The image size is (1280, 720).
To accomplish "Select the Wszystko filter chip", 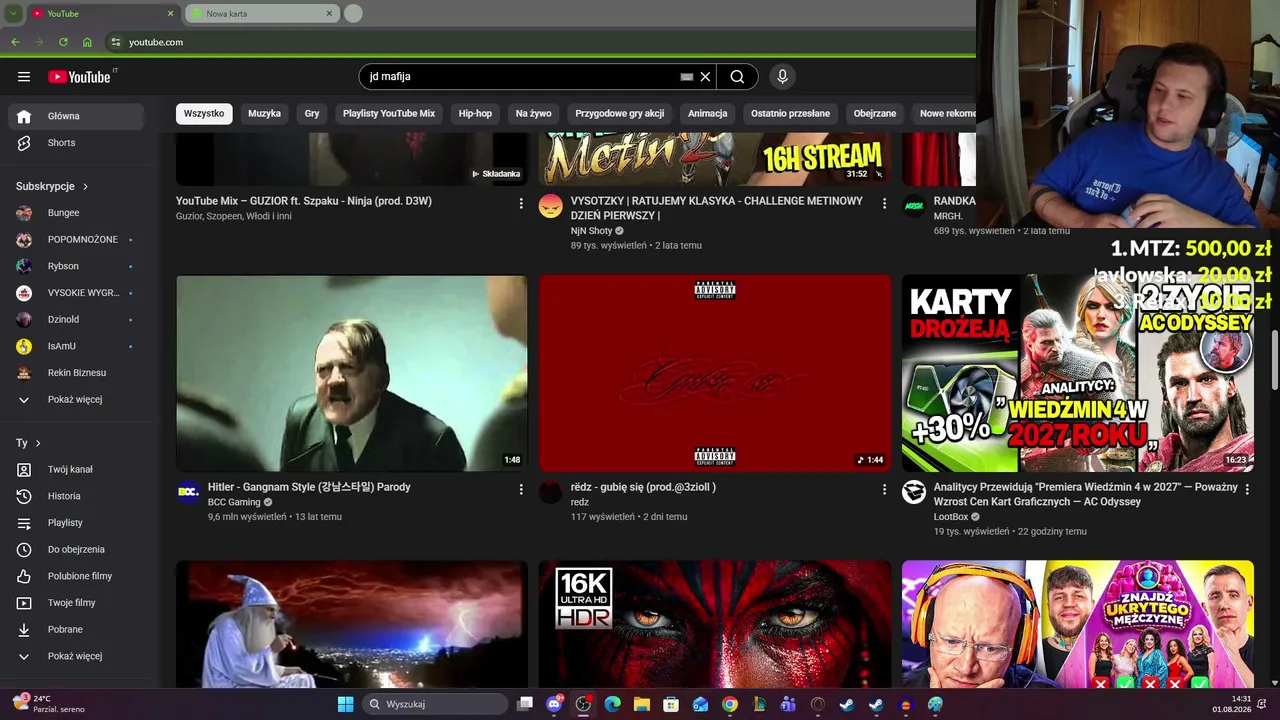I will tap(204, 114).
